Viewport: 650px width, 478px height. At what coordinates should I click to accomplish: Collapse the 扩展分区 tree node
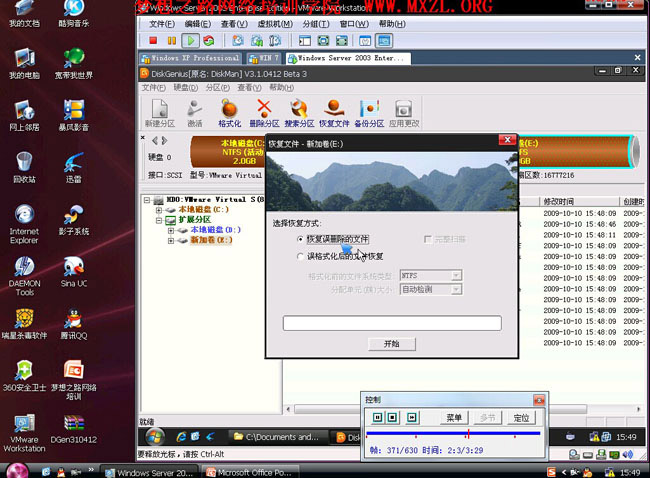tap(159, 220)
